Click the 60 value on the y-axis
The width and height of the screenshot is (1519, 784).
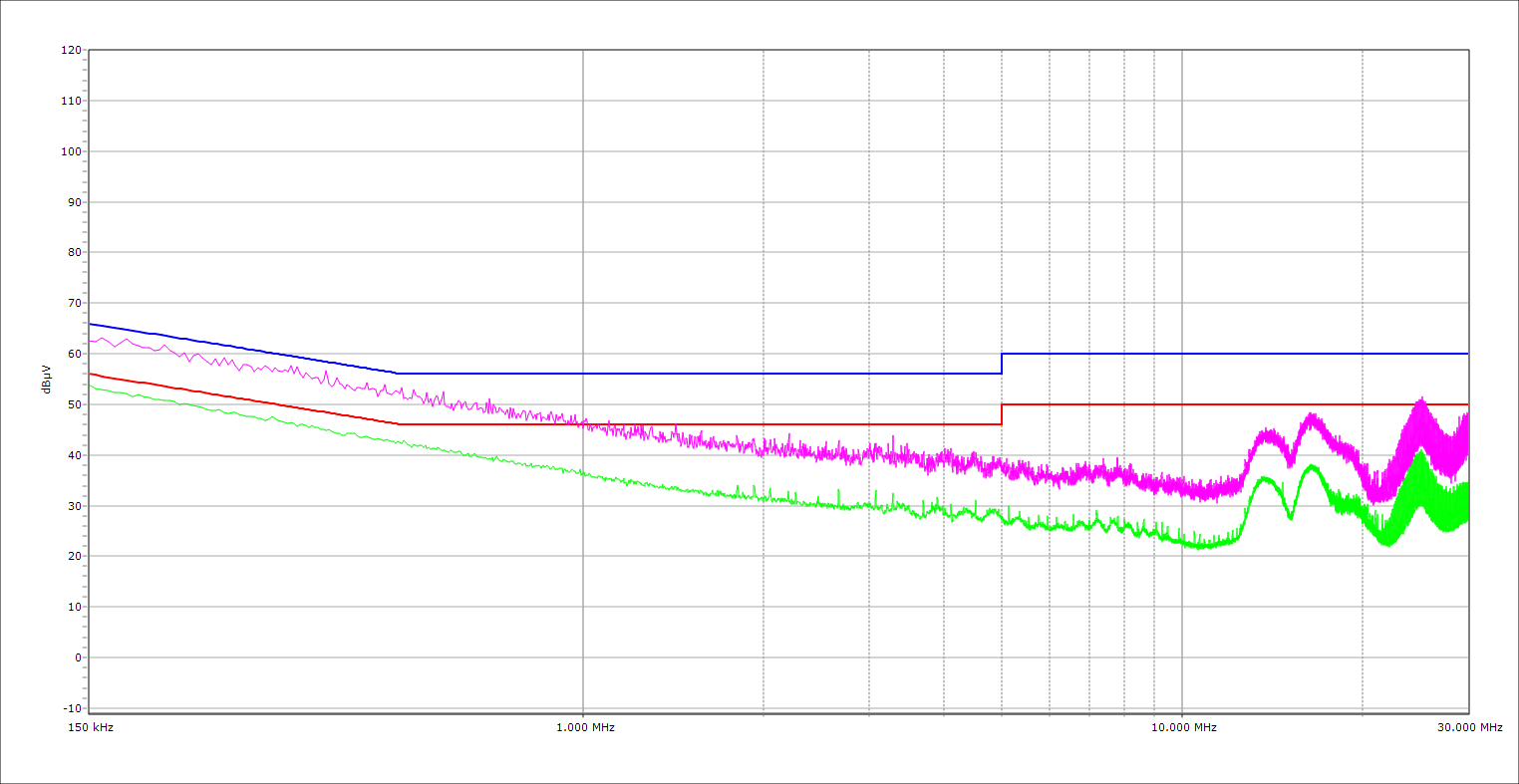coord(74,354)
